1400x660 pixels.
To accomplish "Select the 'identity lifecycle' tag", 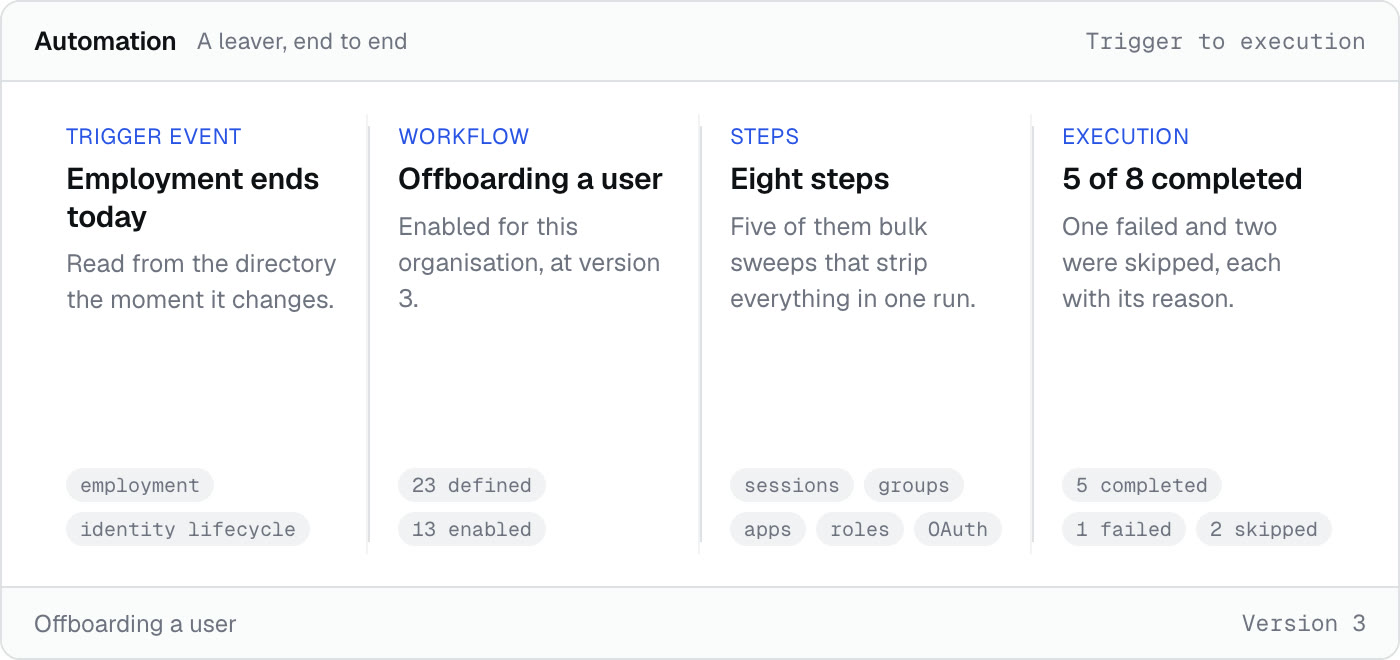I will (188, 529).
